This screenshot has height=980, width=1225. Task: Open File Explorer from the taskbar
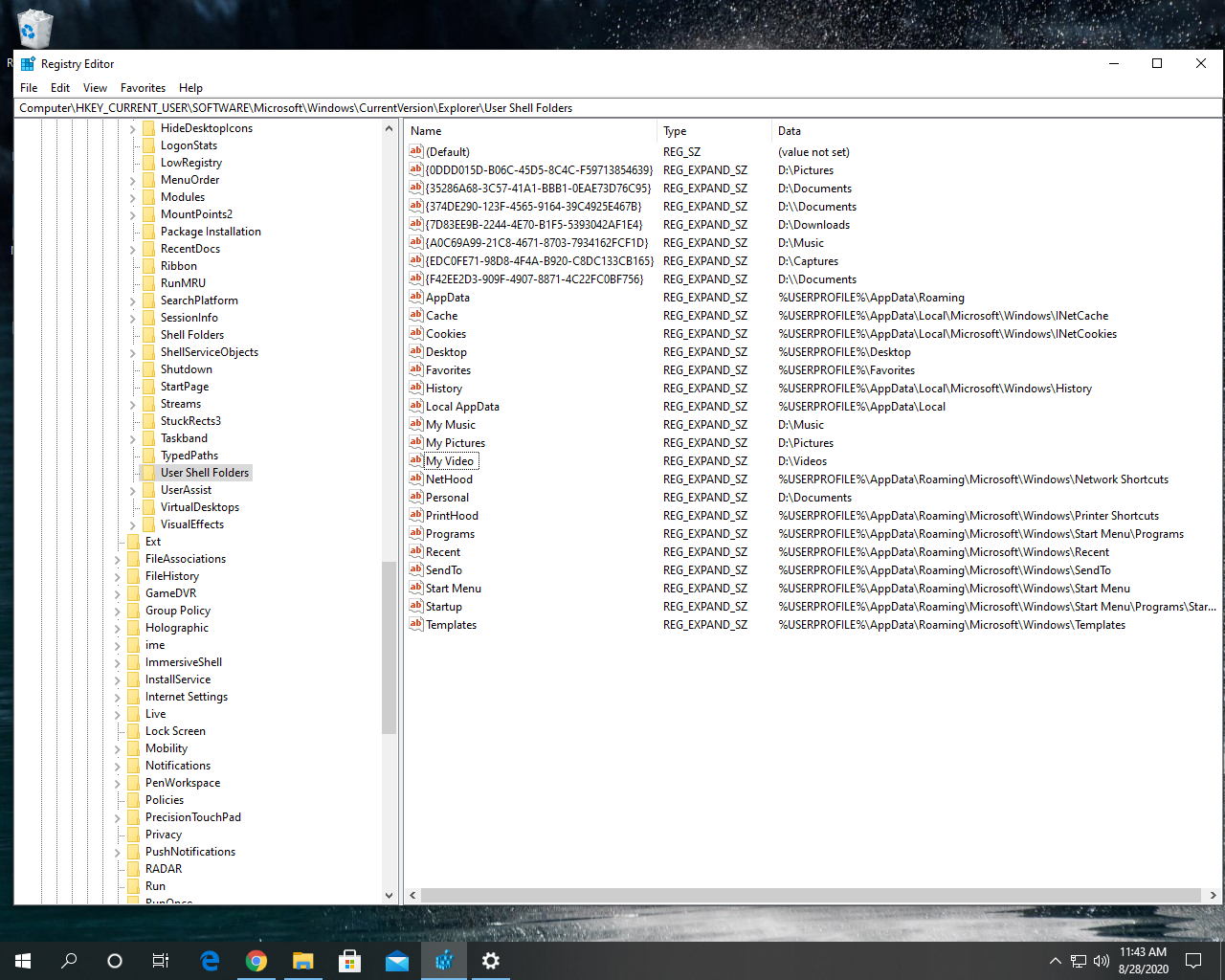tap(303, 961)
